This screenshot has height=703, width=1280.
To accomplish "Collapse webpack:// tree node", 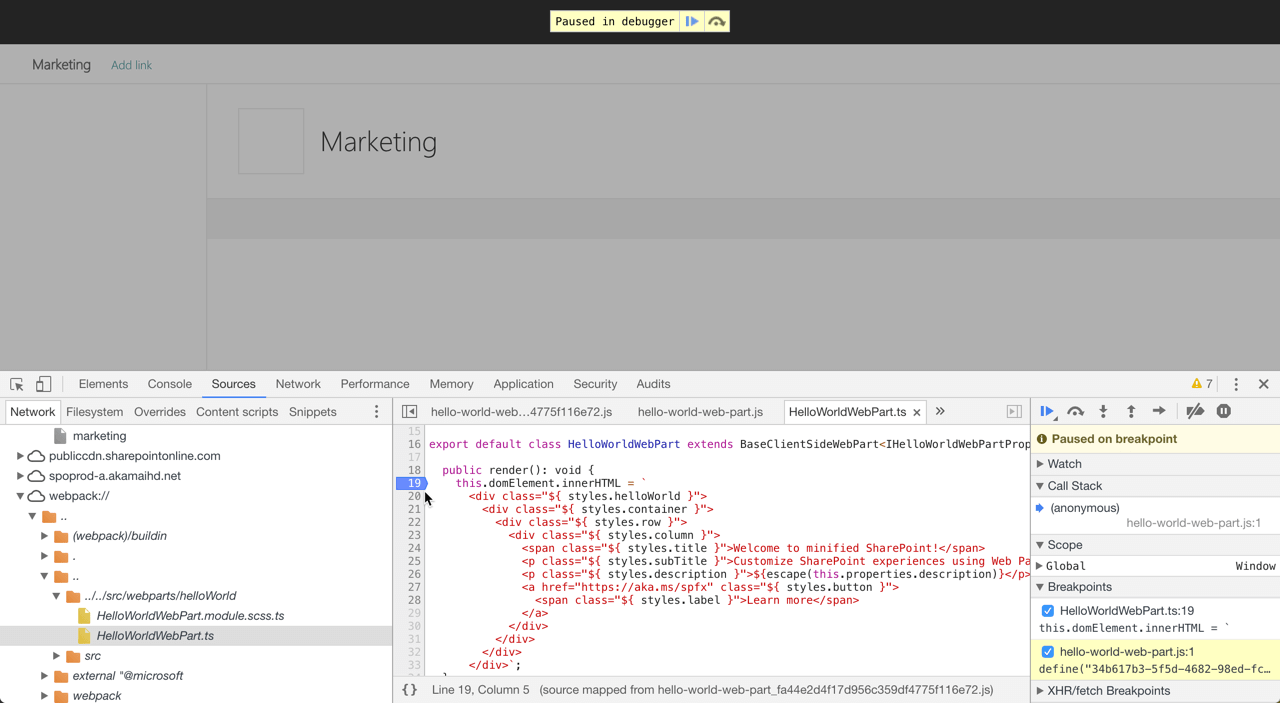I will click(20, 496).
